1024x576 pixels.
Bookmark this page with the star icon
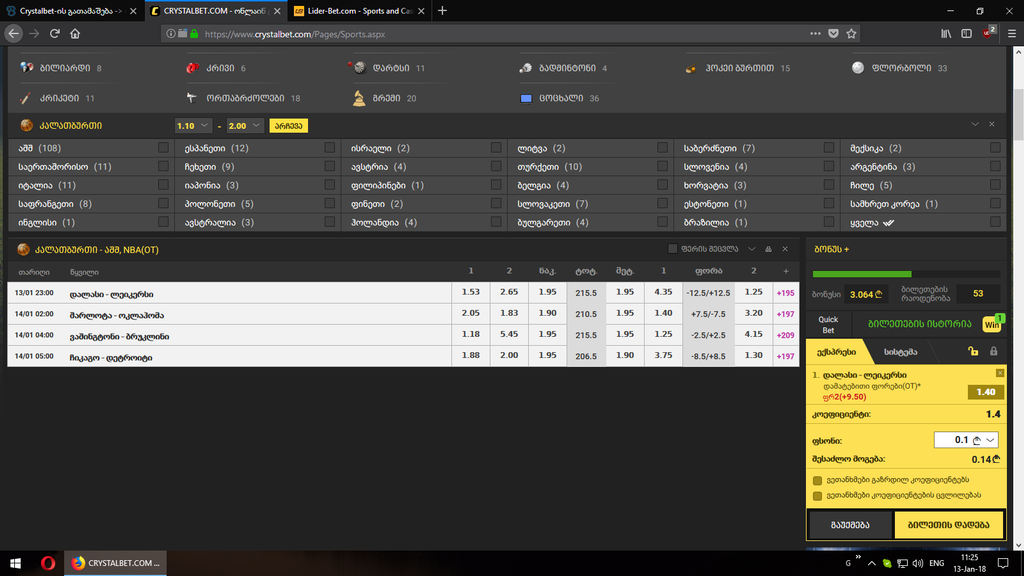pyautogui.click(x=852, y=33)
